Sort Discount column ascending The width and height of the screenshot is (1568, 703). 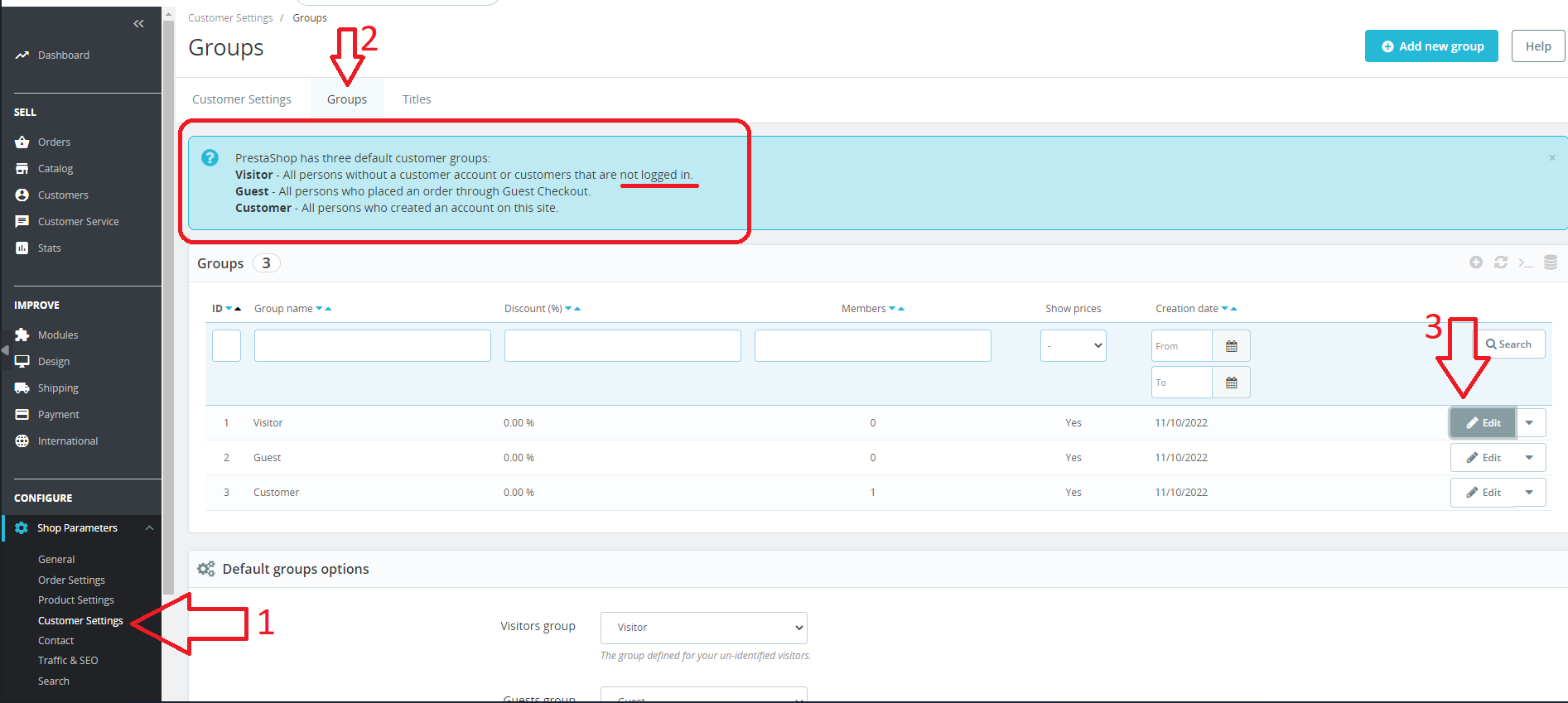tap(577, 309)
